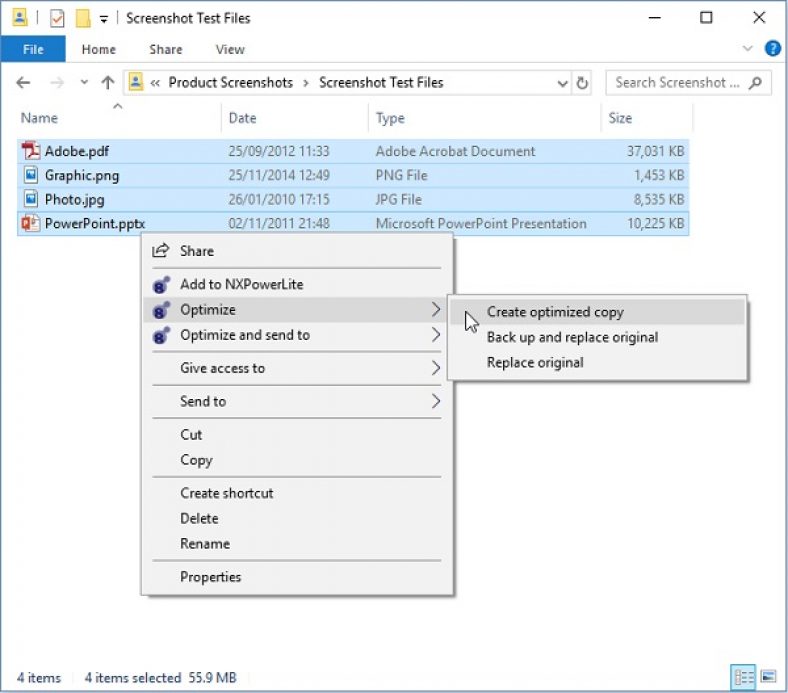Go up one folder with Up arrow
Screen dimensions: 788x693
tap(107, 83)
